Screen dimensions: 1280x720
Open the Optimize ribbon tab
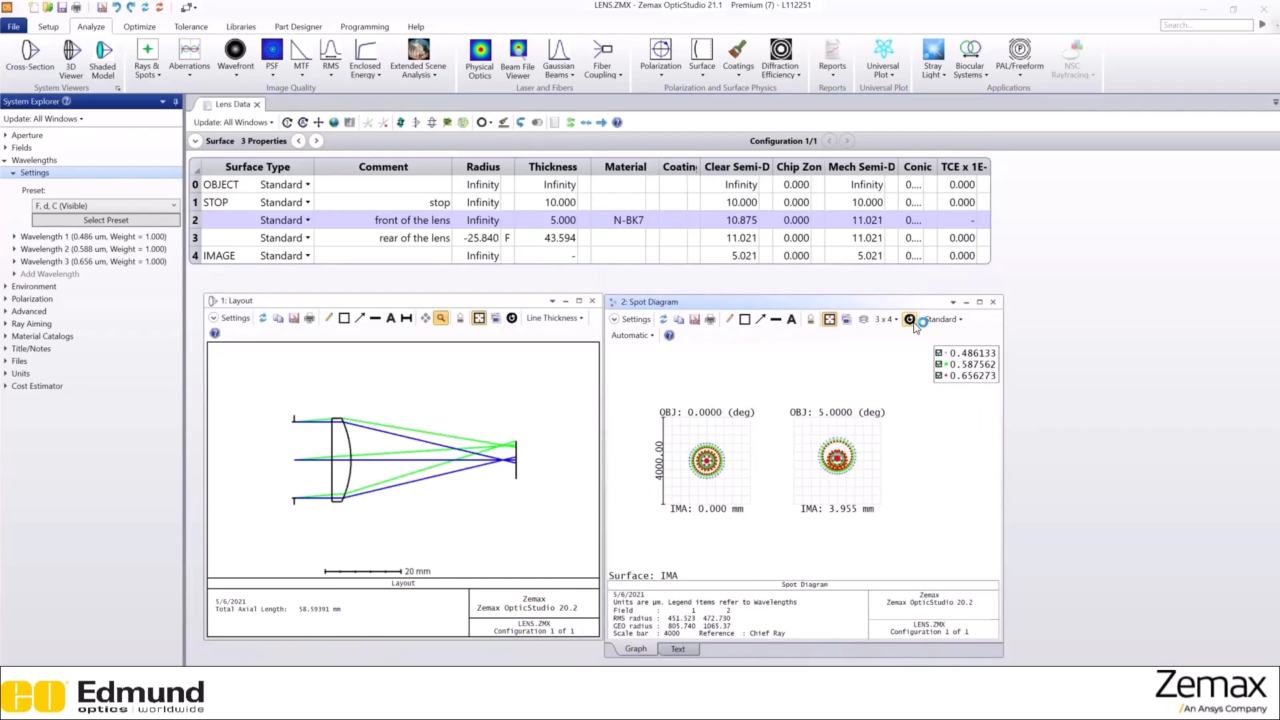point(139,27)
